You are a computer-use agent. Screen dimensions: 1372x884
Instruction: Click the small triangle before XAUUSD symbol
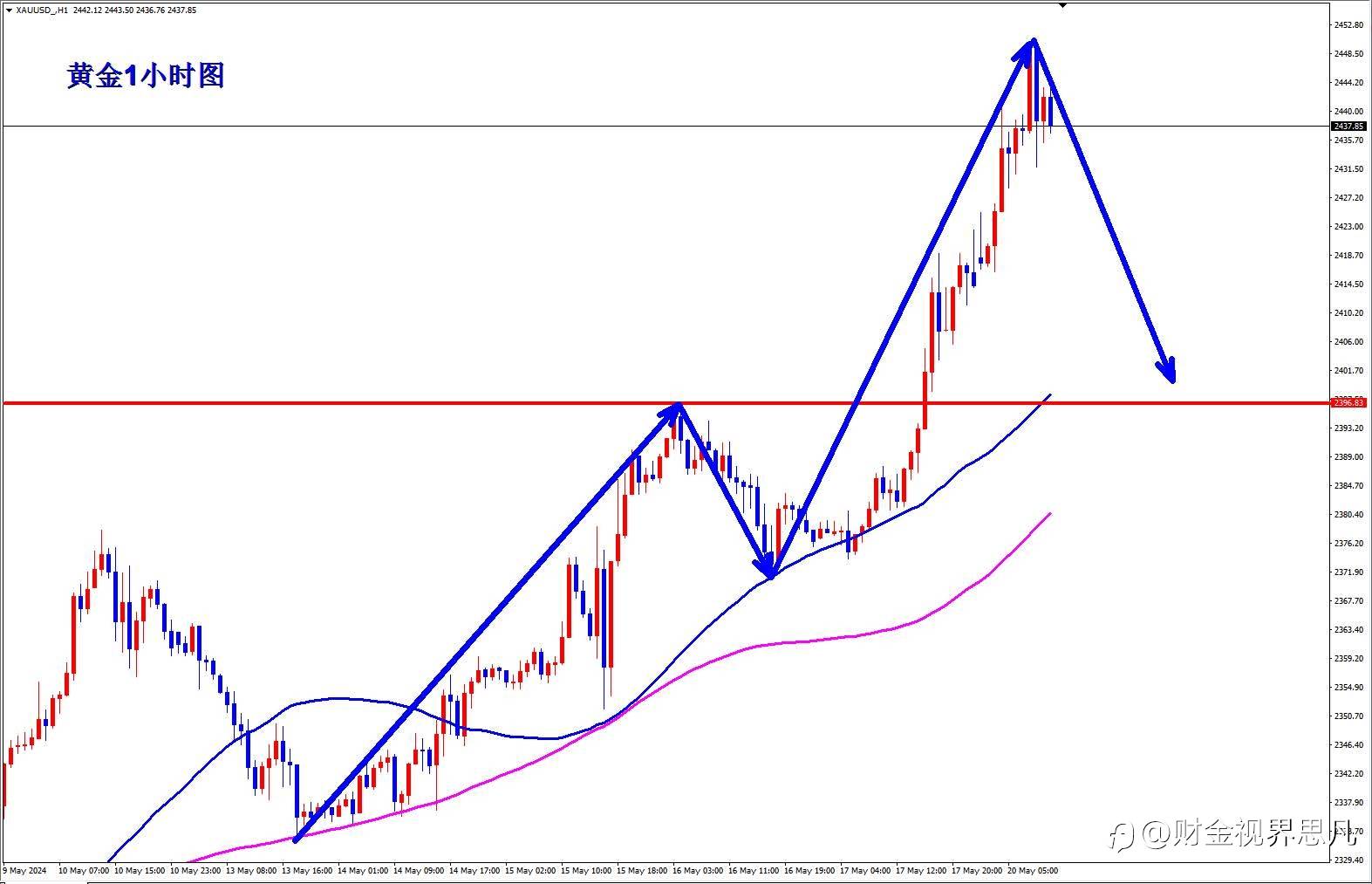pyautogui.click(x=9, y=10)
